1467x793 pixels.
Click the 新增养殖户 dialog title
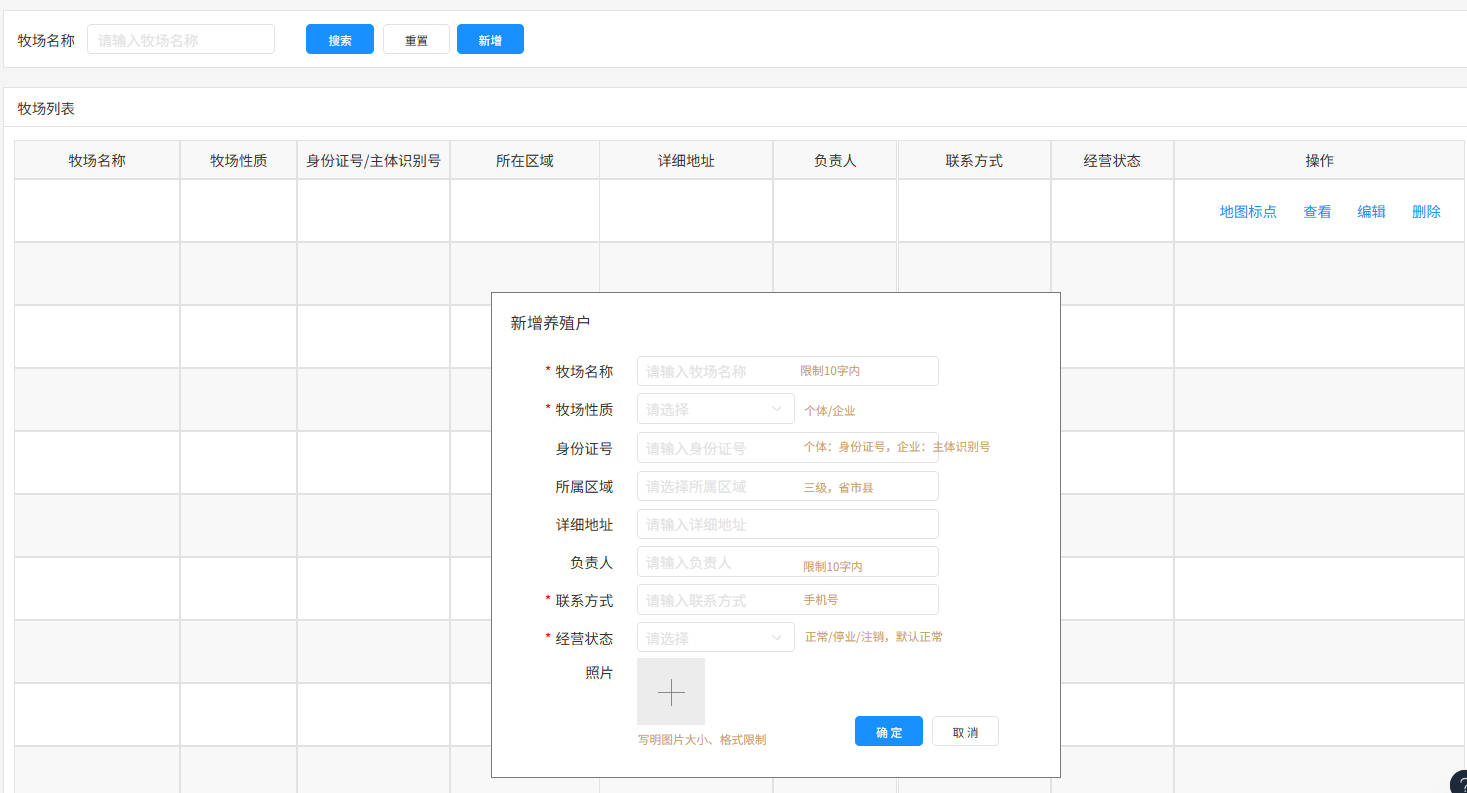point(550,322)
